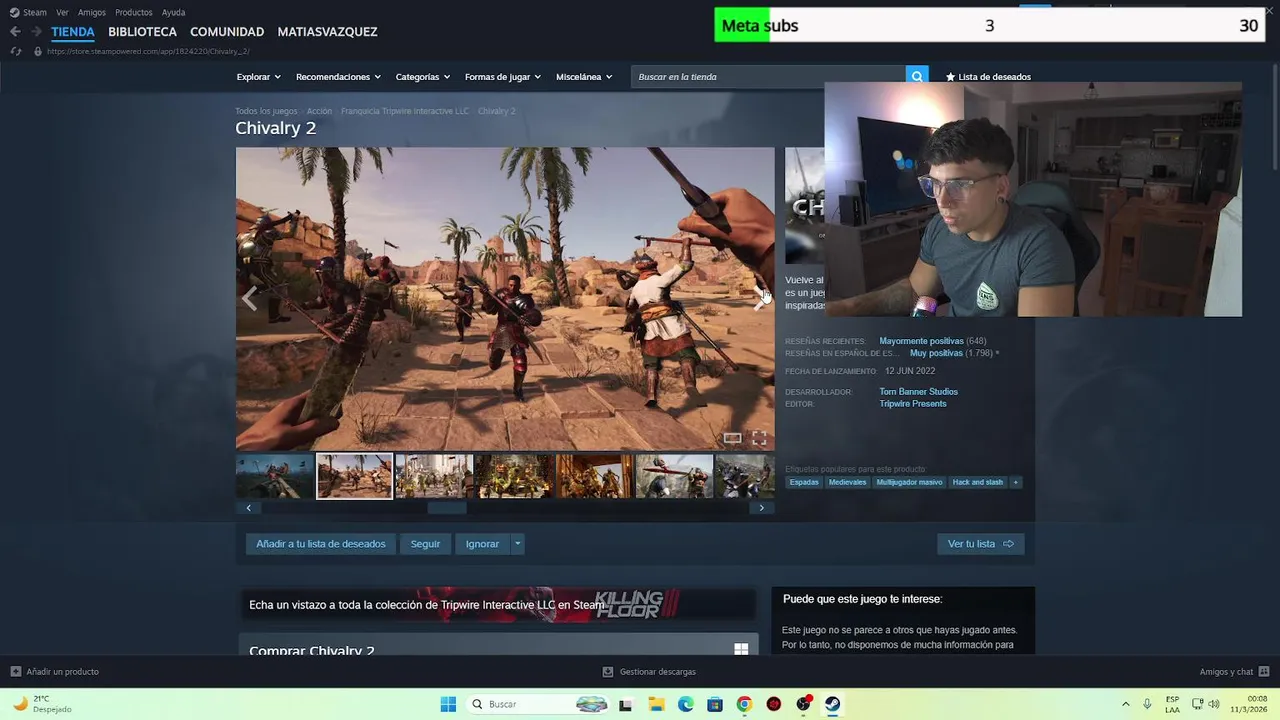Click Añadir a tu lista de deseados

320,544
